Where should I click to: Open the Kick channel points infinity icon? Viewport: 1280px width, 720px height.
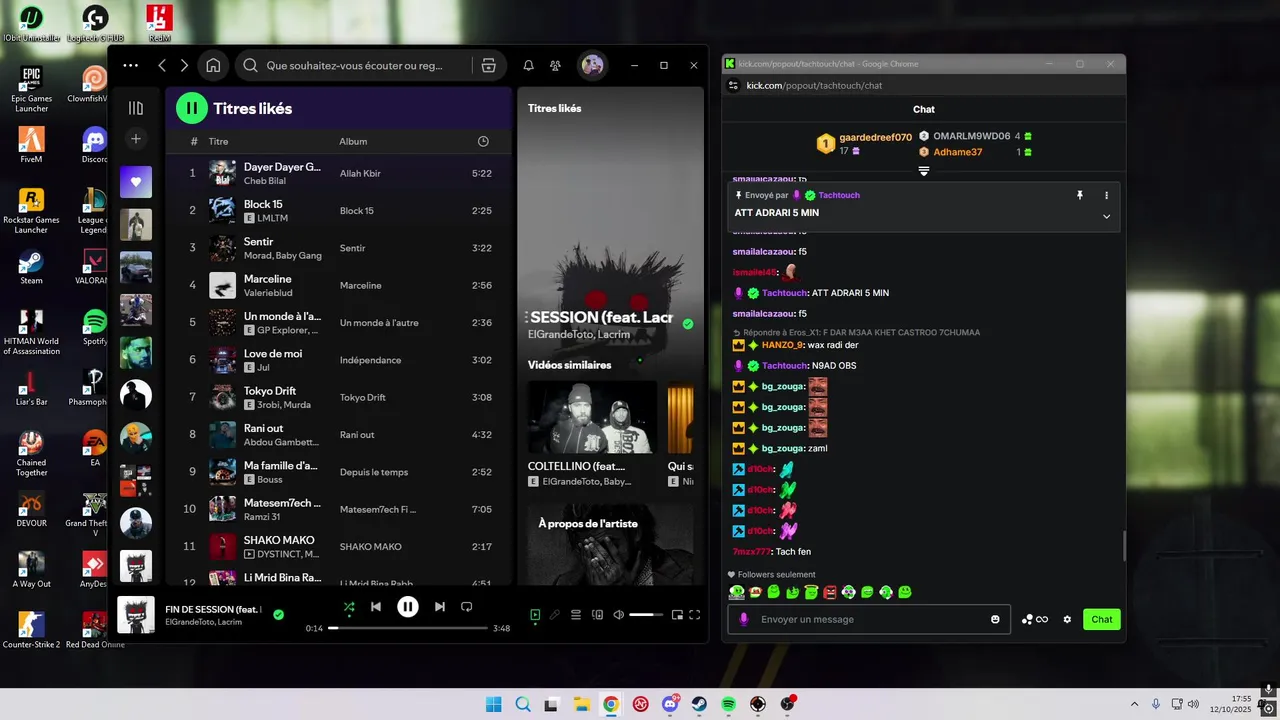(1035, 619)
